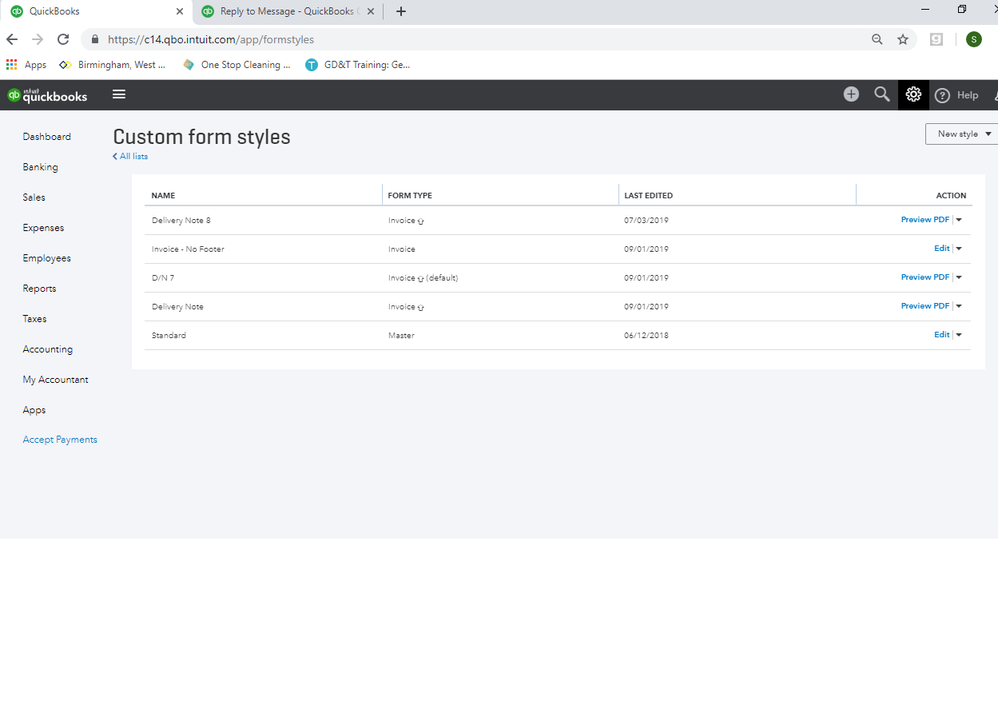Click the browser extension icon
This screenshot has height=705, width=998.
coord(936,39)
